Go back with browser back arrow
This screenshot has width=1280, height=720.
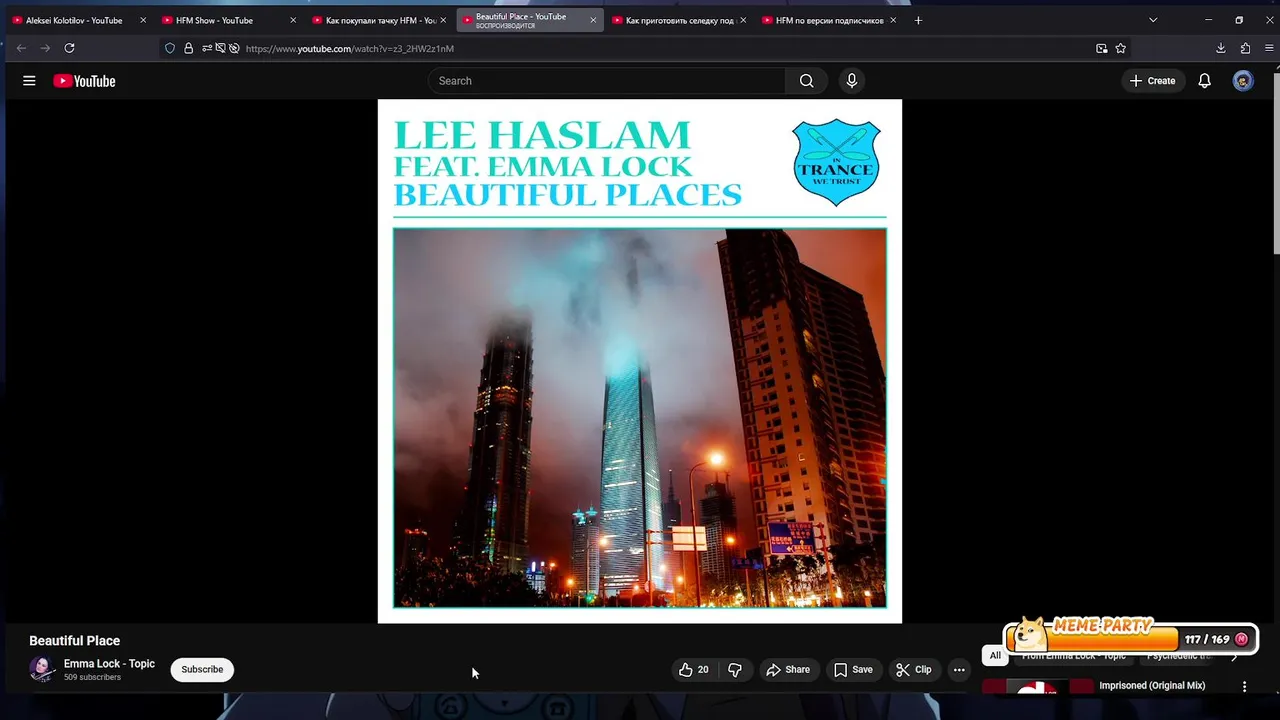pos(21,48)
